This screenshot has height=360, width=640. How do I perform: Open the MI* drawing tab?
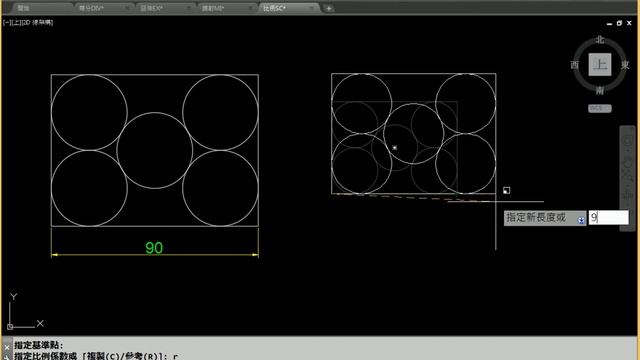pos(227,8)
